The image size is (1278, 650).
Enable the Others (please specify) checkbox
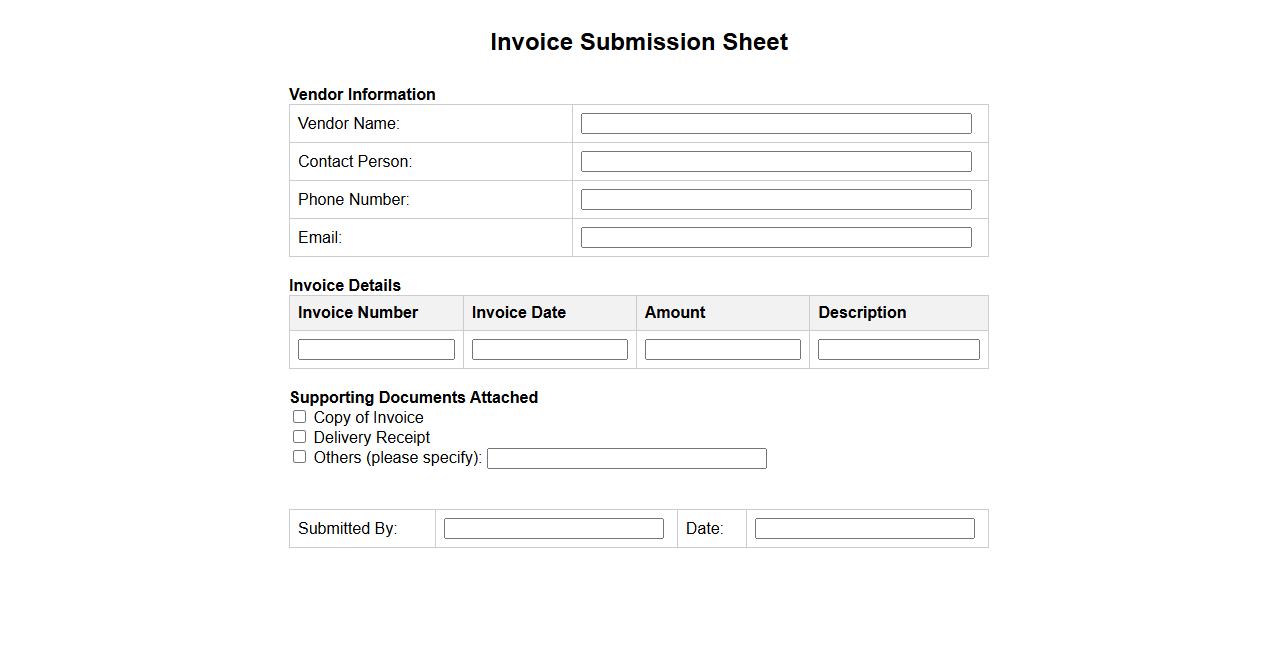click(299, 457)
